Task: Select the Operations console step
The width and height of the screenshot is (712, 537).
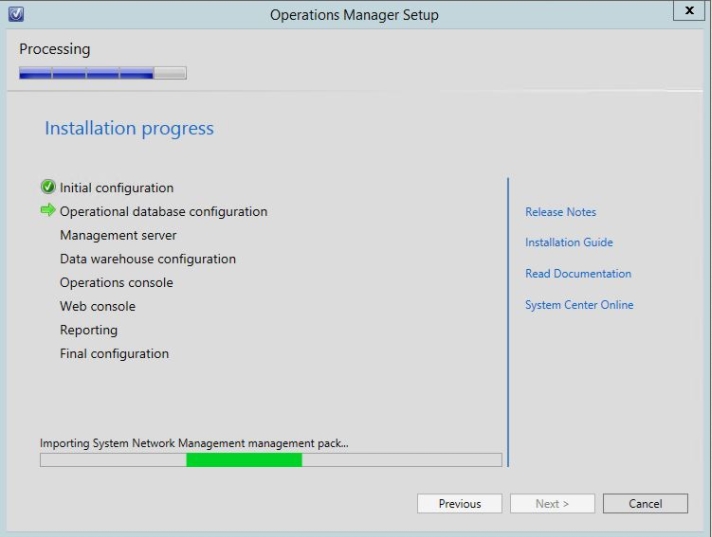Action: click(116, 283)
